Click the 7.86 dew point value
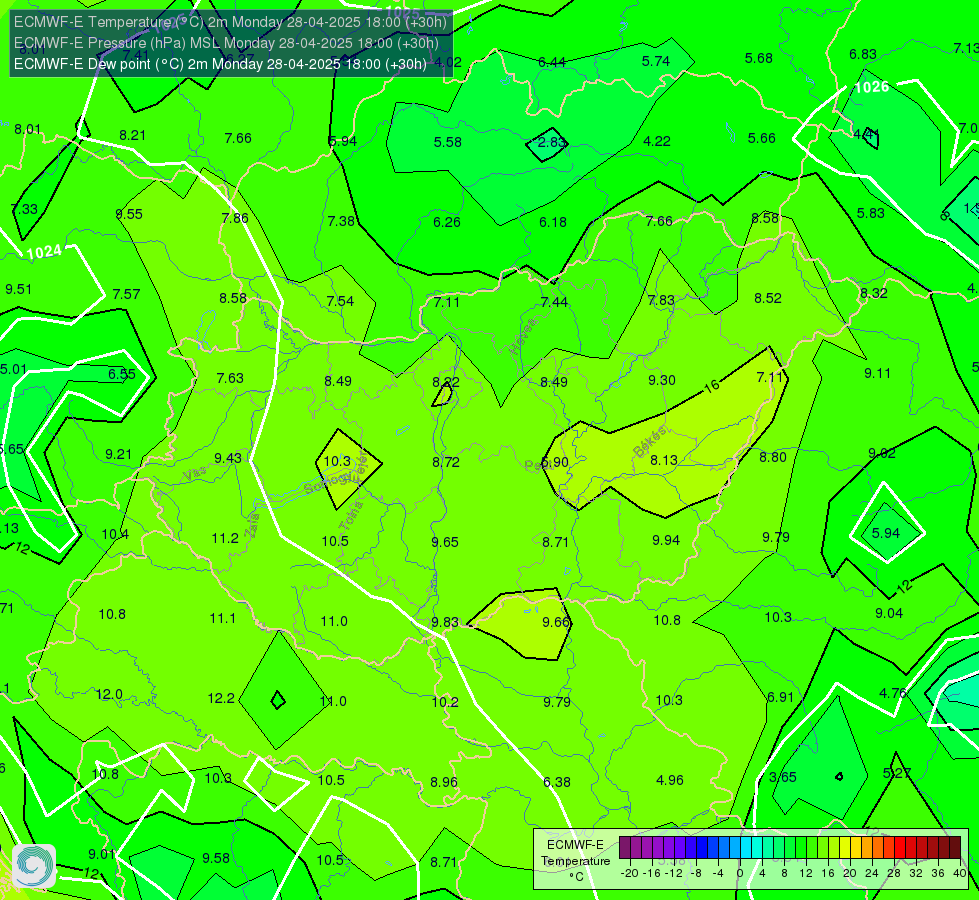Image resolution: width=979 pixels, height=900 pixels. pos(235,218)
